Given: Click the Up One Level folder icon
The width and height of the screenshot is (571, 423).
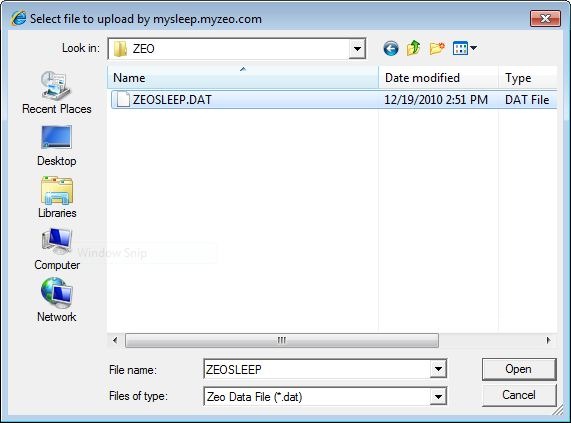Looking at the screenshot, I should click(414, 48).
